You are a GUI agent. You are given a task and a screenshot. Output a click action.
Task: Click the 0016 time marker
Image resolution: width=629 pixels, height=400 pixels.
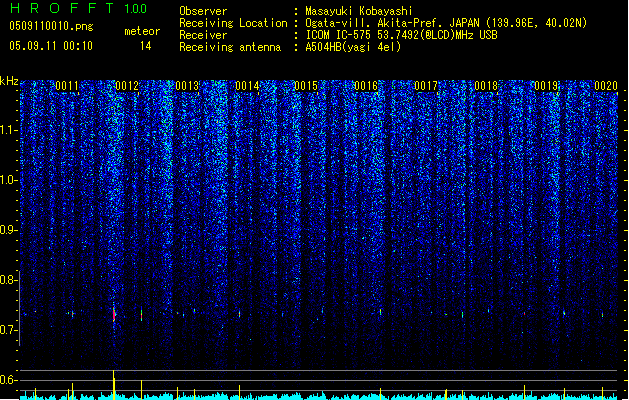point(366,86)
